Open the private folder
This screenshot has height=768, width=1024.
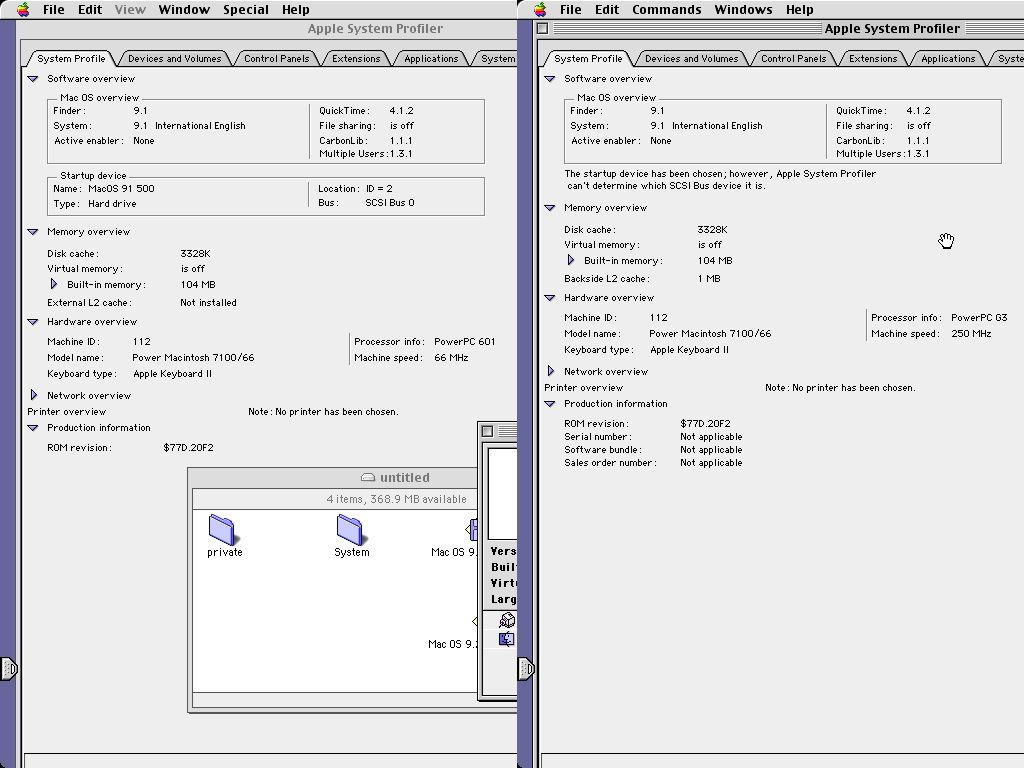[222, 529]
